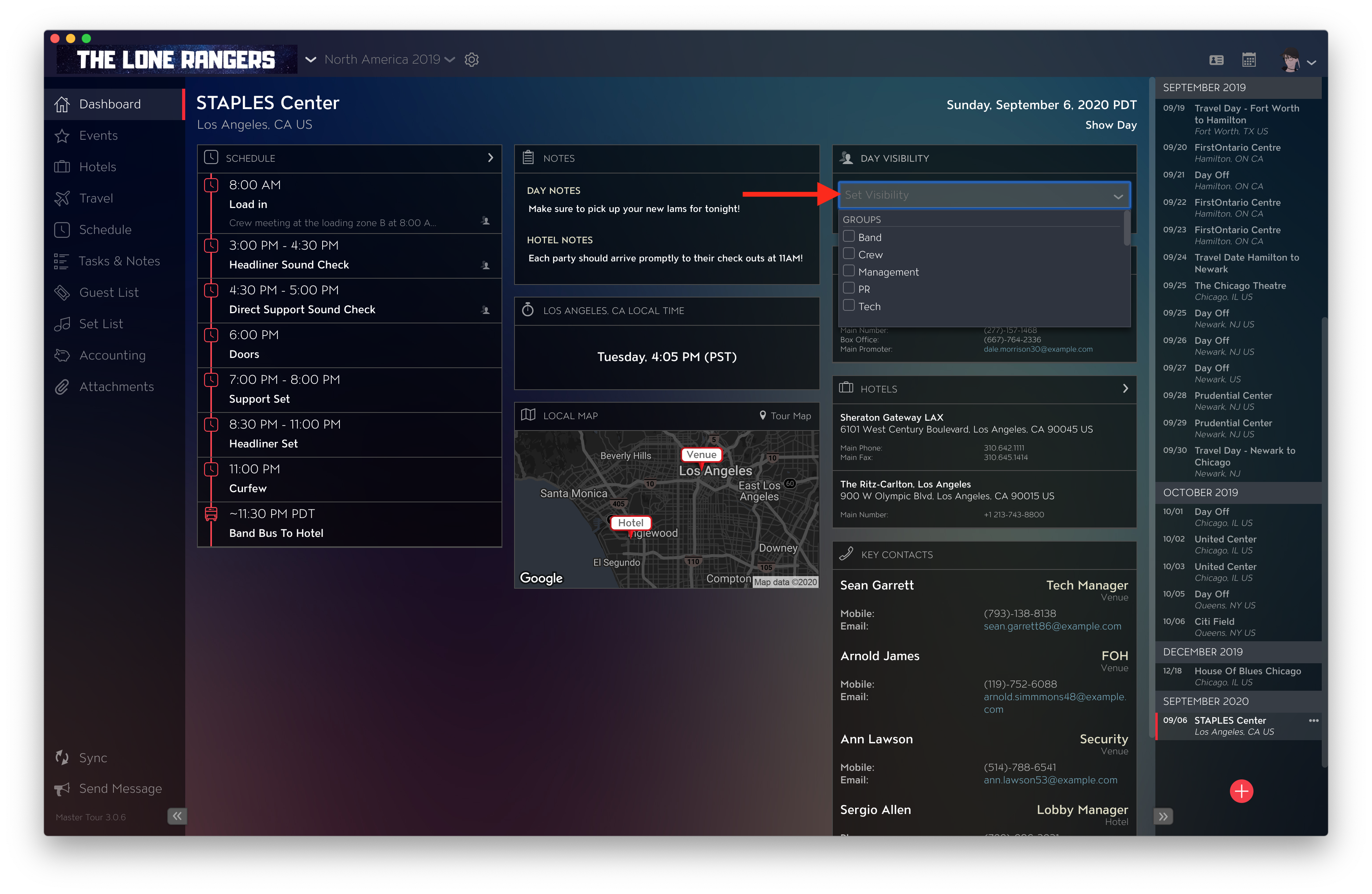
Task: Check the Crew group checkbox
Action: (848, 254)
